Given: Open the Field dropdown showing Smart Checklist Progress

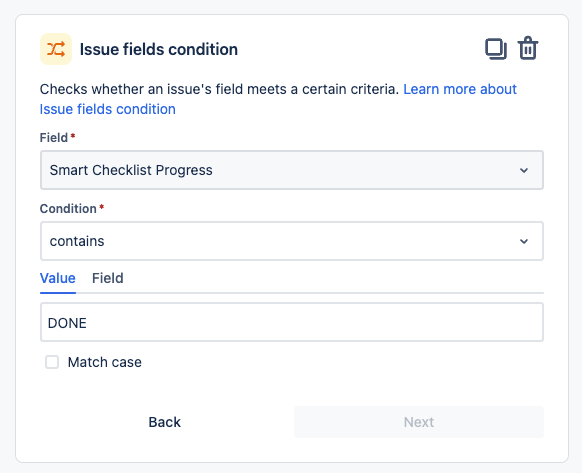Looking at the screenshot, I should [x=292, y=170].
